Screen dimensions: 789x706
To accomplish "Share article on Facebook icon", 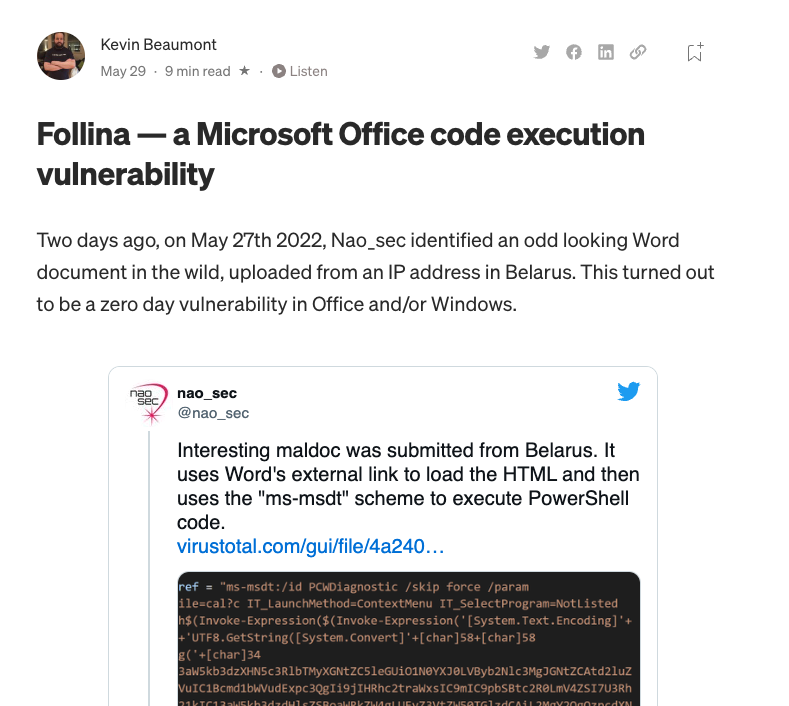I will pos(574,52).
